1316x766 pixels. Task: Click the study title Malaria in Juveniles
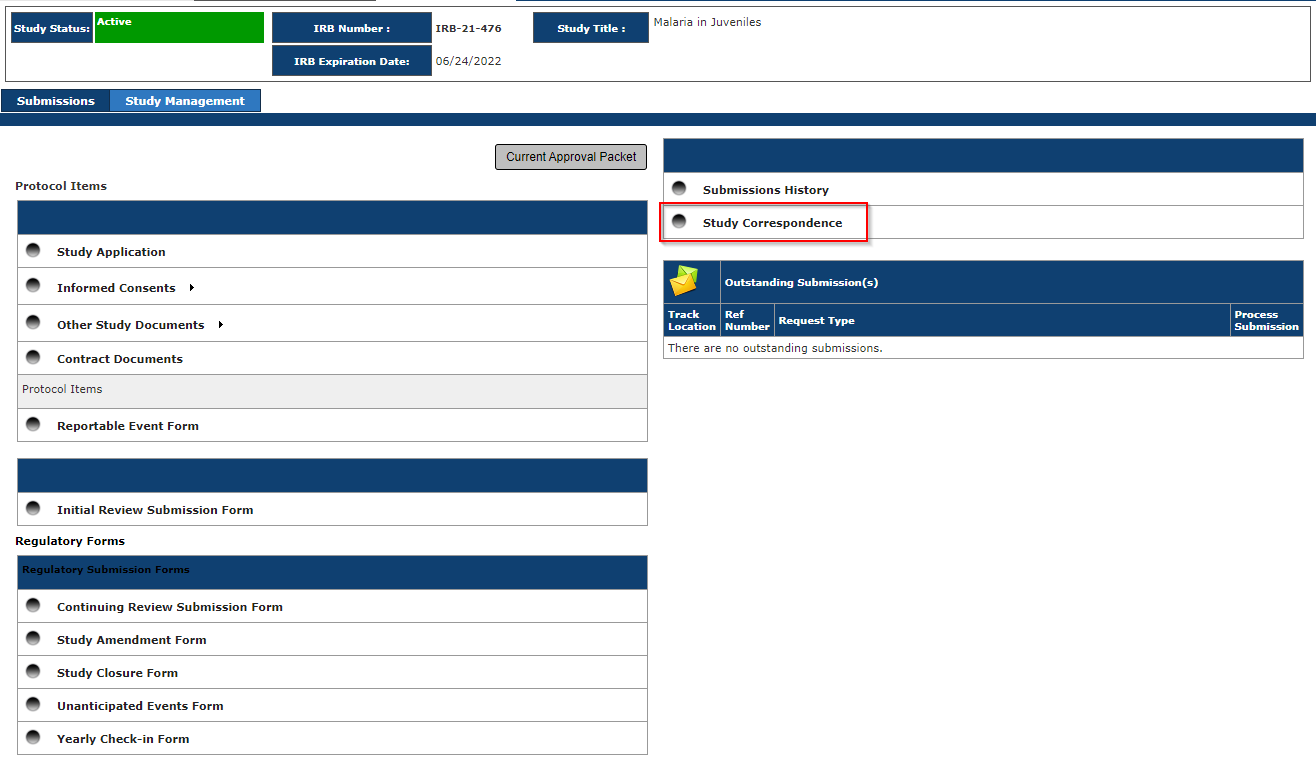tap(707, 22)
